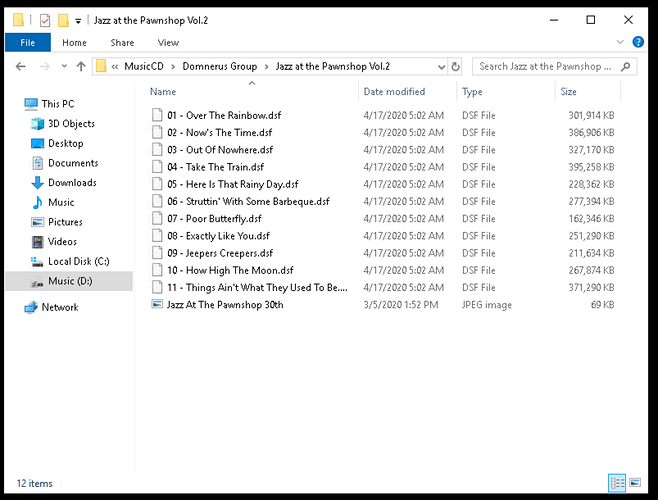Select file 04 - Take The Train.dsf
Screen dimensions: 658x500
215,167
